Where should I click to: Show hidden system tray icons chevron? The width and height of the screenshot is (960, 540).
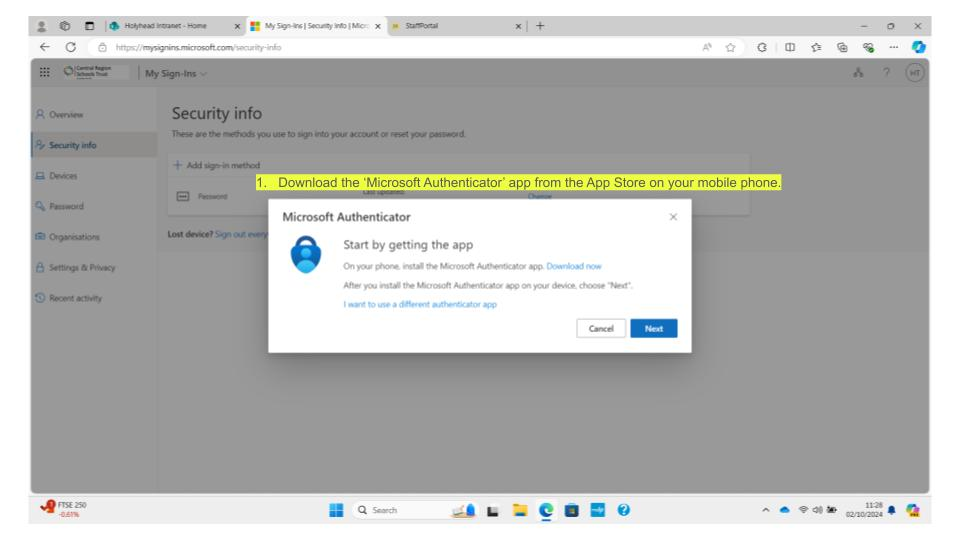(765, 510)
